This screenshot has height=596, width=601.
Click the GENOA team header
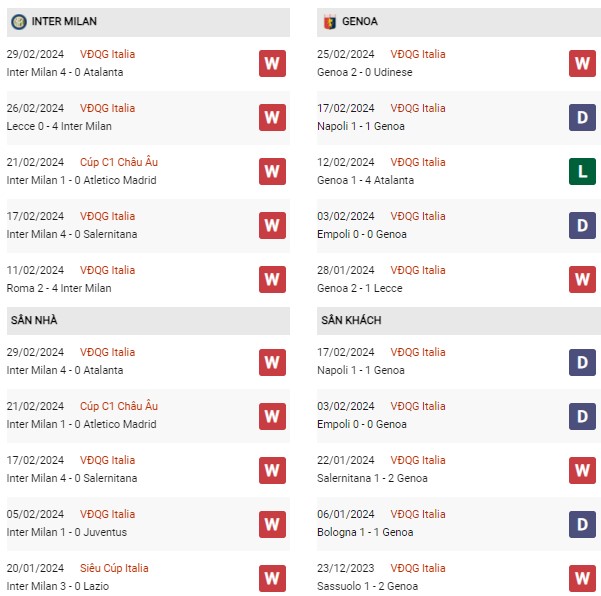[x=459, y=22]
